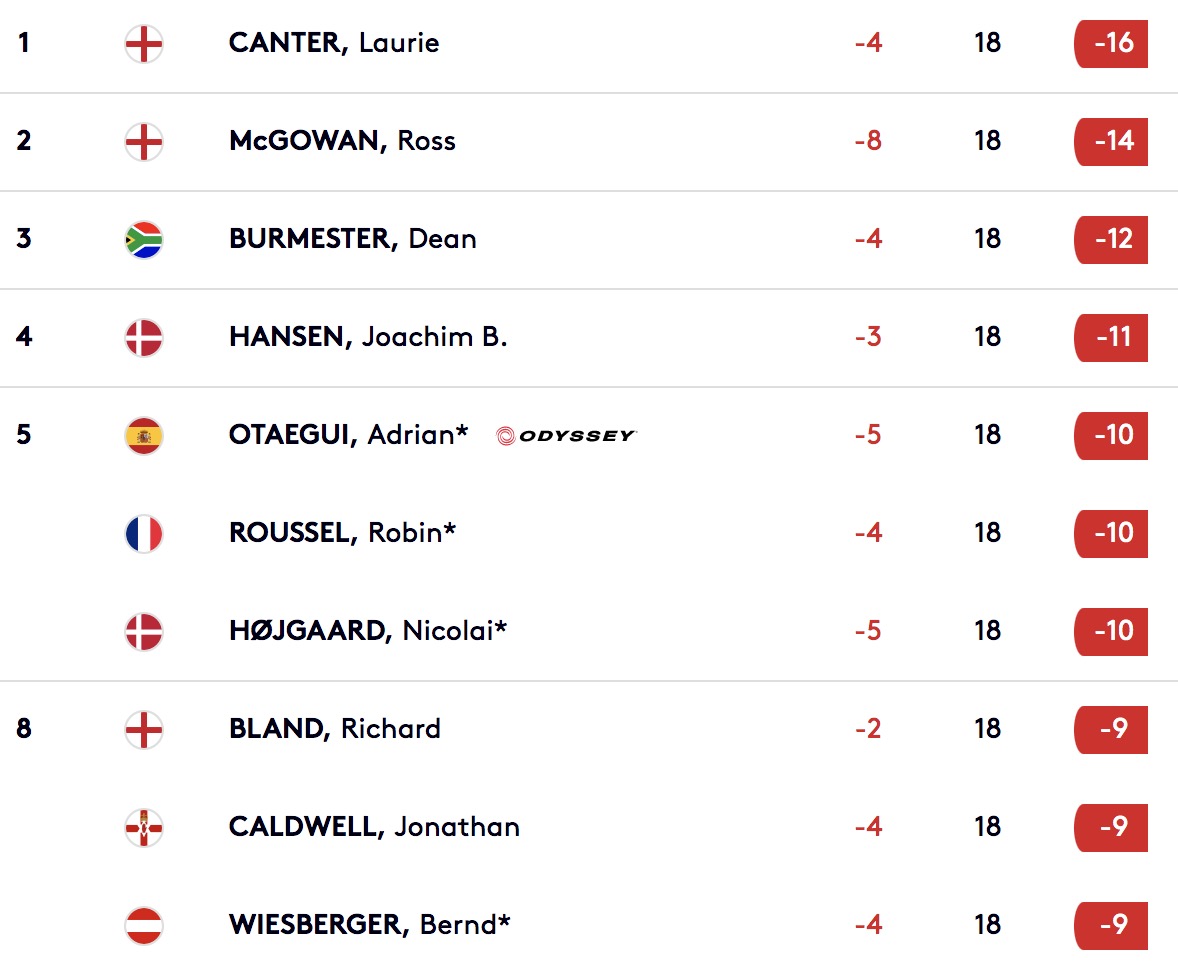Click Bernd Wiesberger's name
Screen dimensions: 1178x968
[370, 924]
